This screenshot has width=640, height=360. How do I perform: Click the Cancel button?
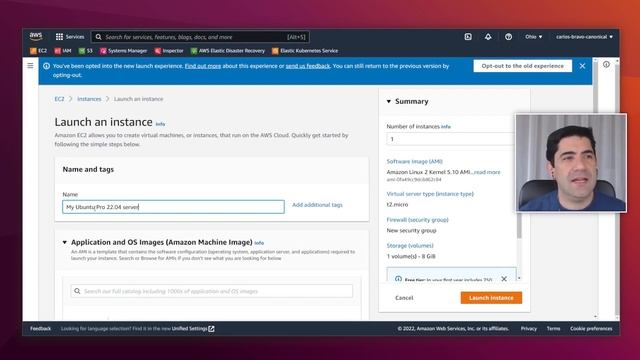coord(404,298)
